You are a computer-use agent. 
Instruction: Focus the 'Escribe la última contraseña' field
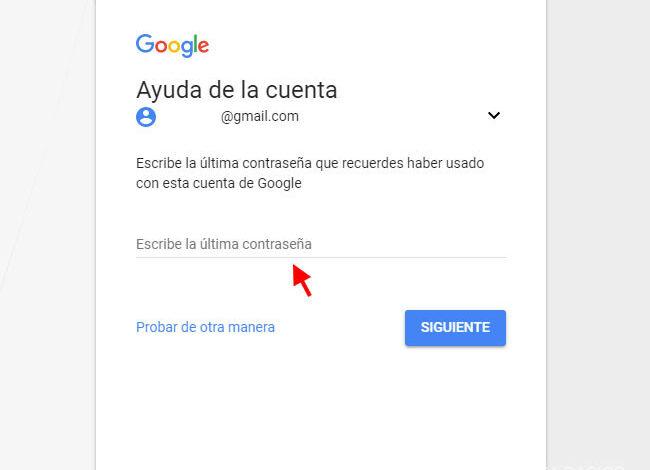(321, 244)
